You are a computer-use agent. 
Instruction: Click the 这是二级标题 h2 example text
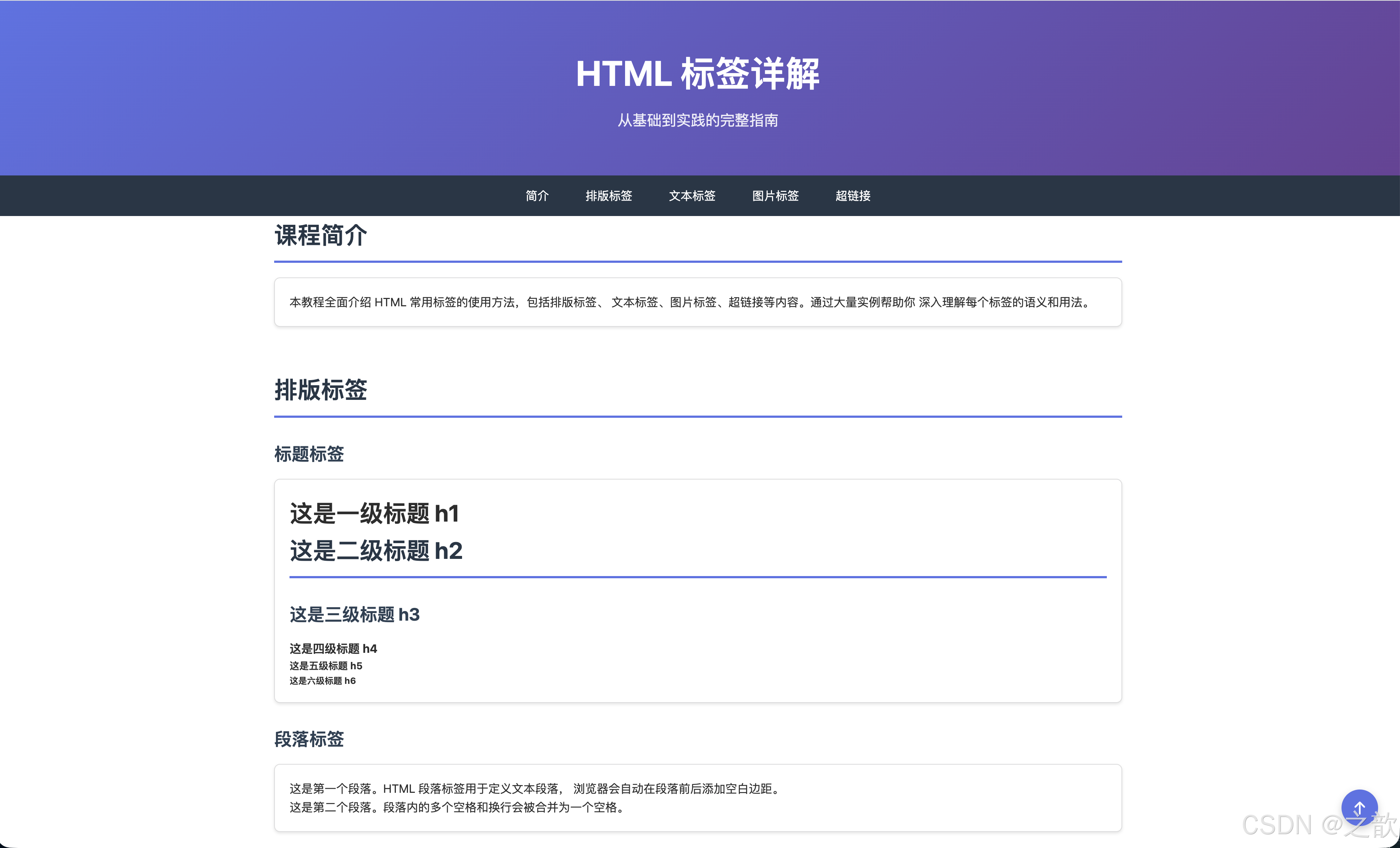point(376,551)
